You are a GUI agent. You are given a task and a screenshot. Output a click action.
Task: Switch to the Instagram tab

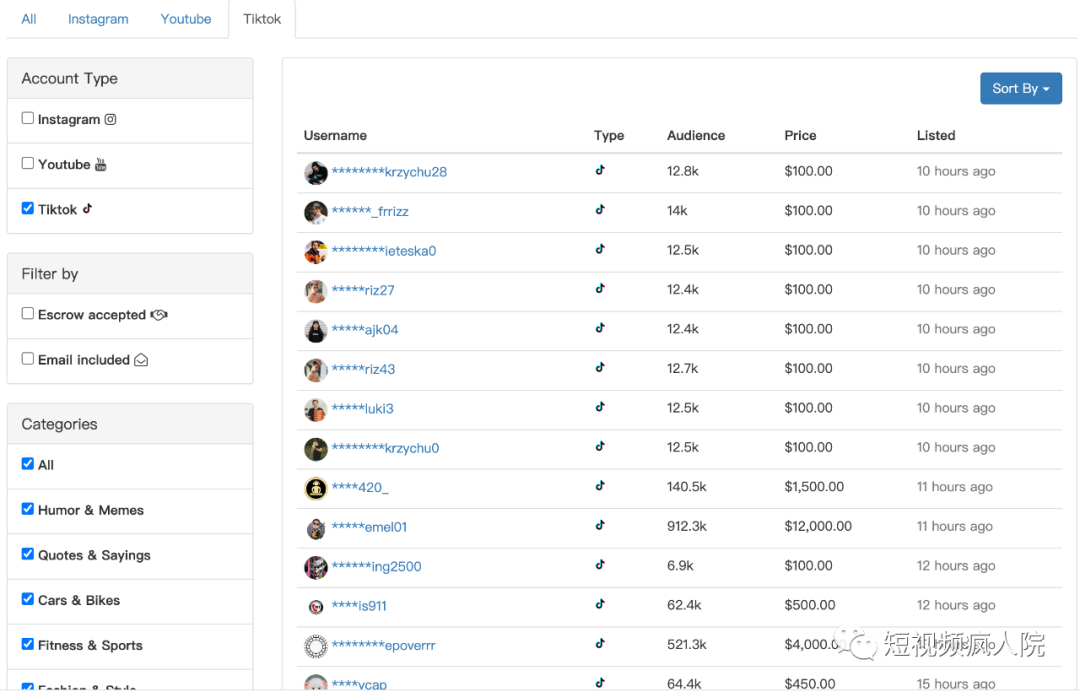click(98, 19)
